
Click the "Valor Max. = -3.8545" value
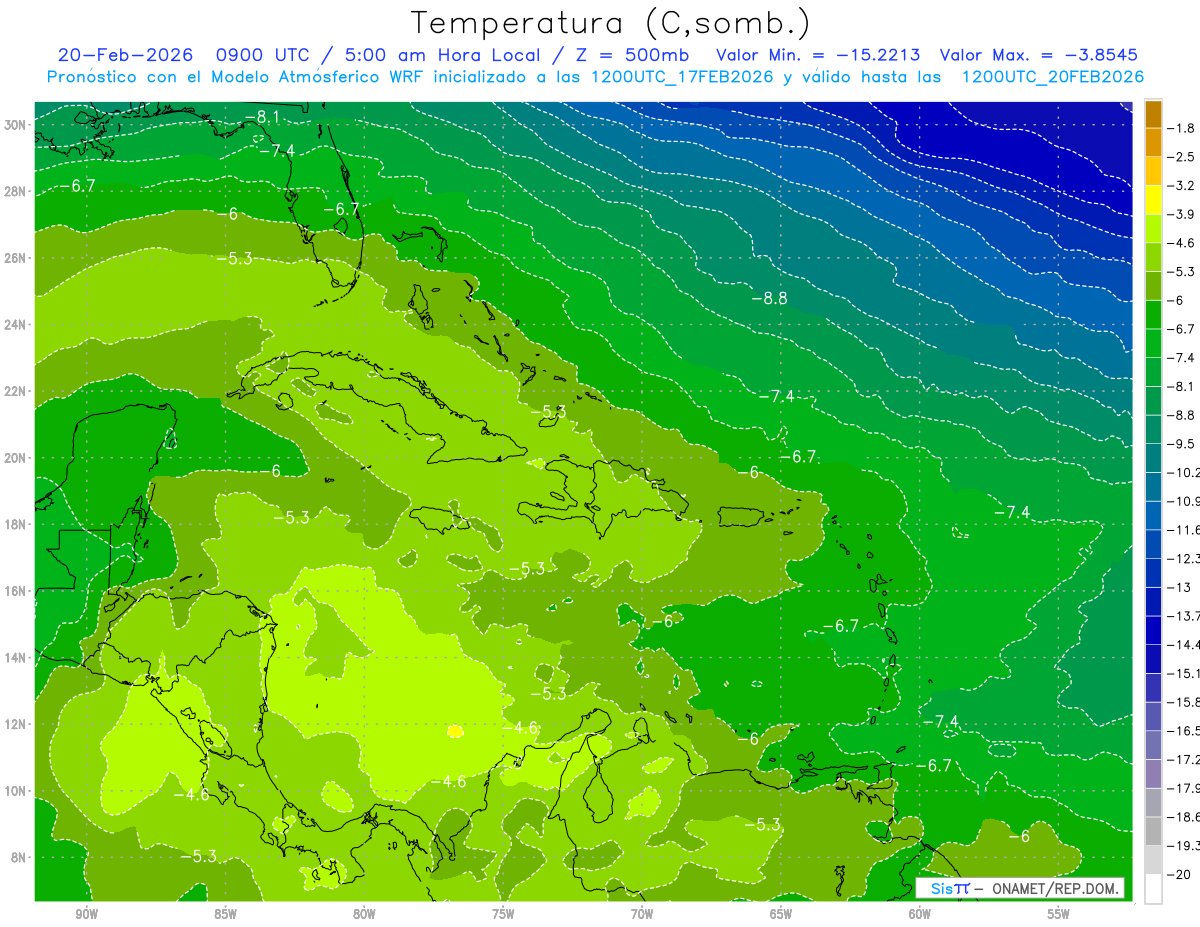click(1039, 55)
